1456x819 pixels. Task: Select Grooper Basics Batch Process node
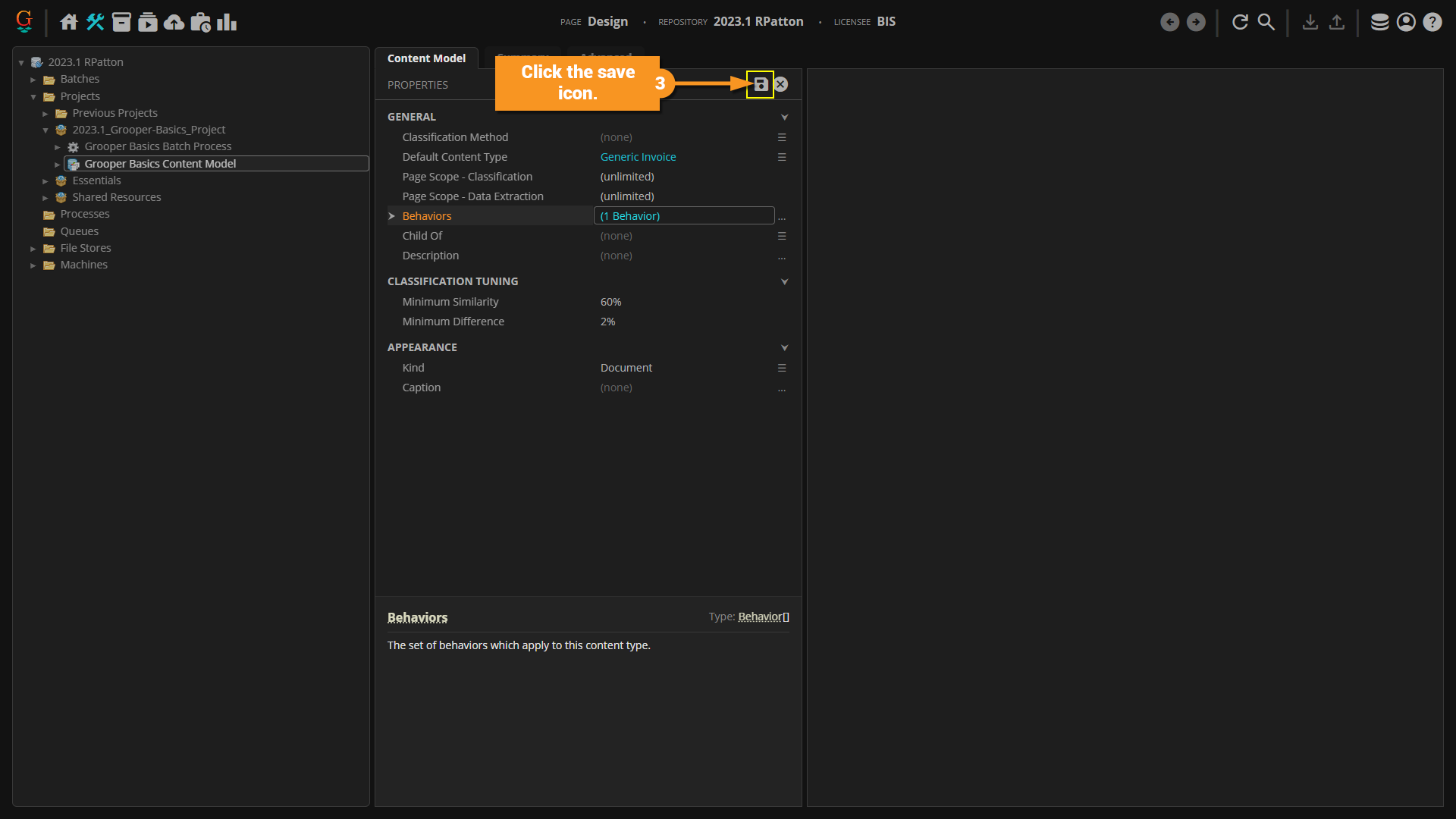(x=158, y=146)
